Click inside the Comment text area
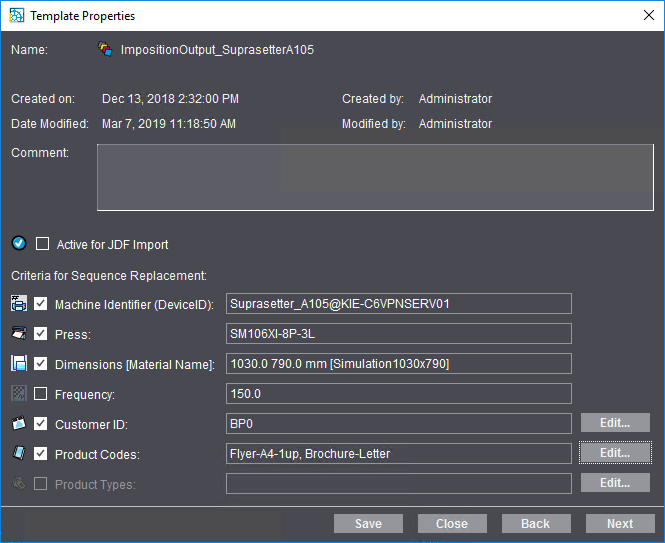665x543 pixels. 375,177
